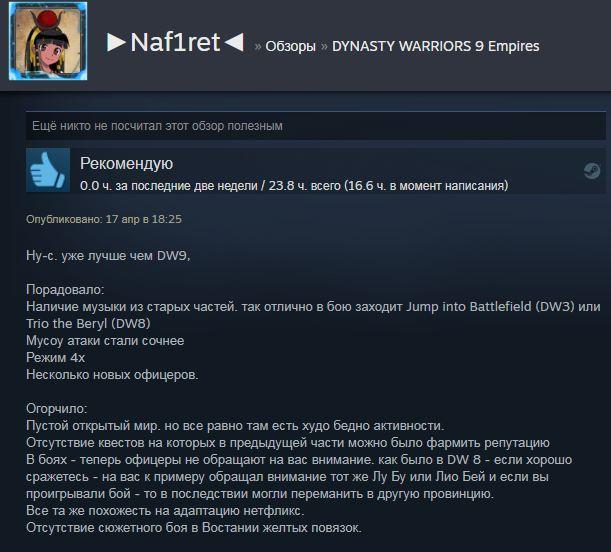Click the playtime summary line with 23.8 ч.
The image size is (611, 552).
pos(294,185)
